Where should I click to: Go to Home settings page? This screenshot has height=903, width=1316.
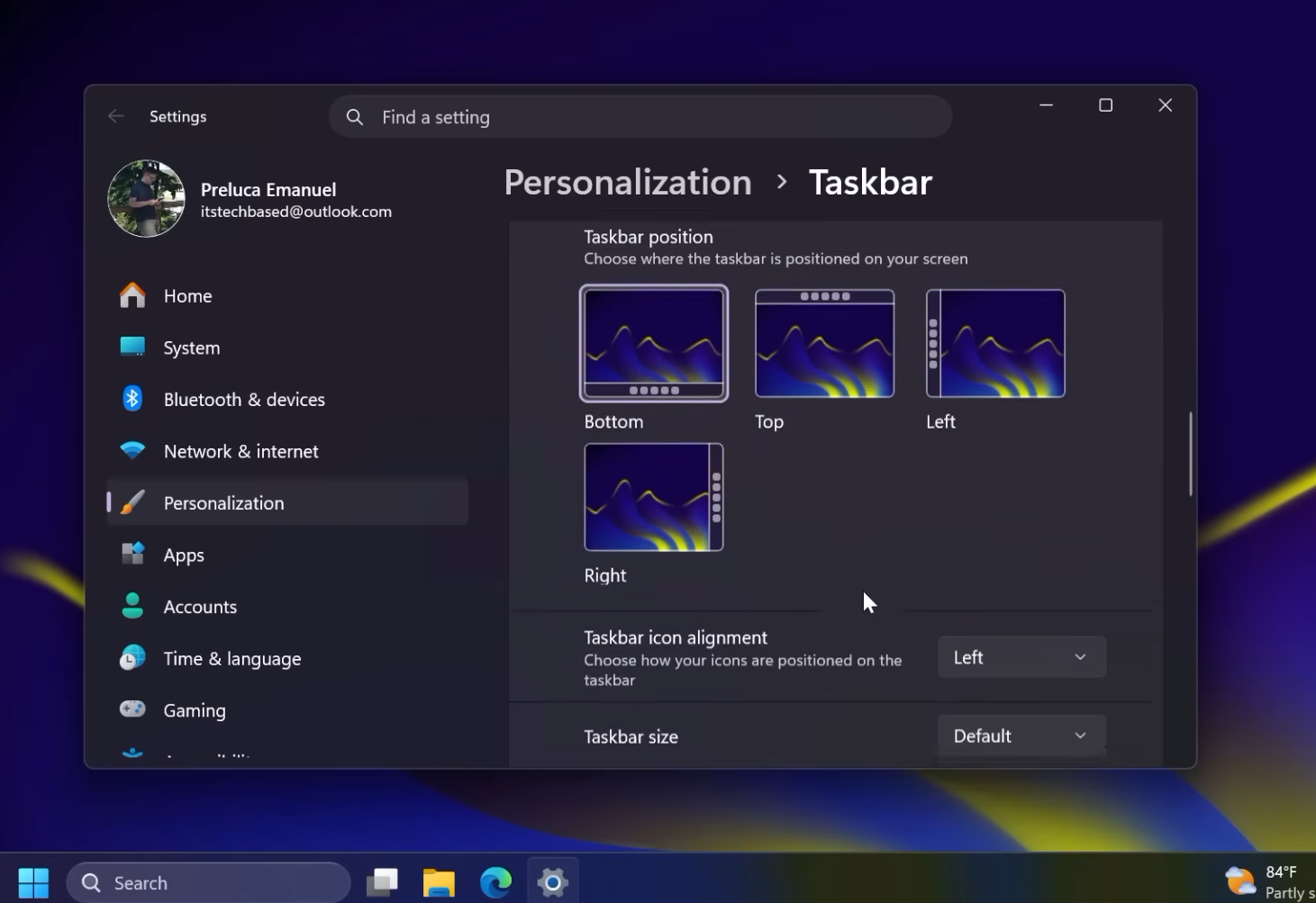click(x=287, y=295)
